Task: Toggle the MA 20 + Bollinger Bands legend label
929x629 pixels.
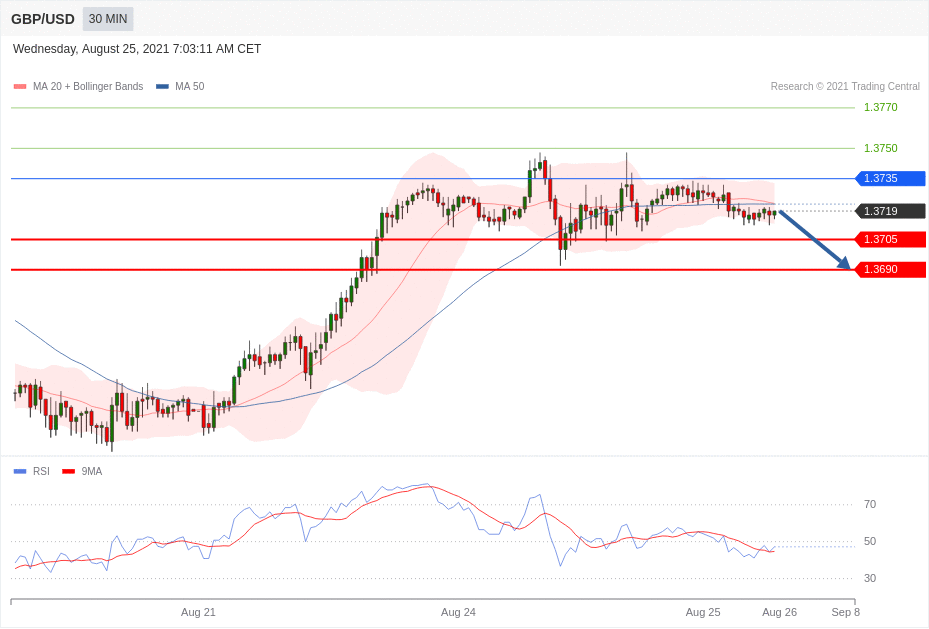Action: coord(88,86)
